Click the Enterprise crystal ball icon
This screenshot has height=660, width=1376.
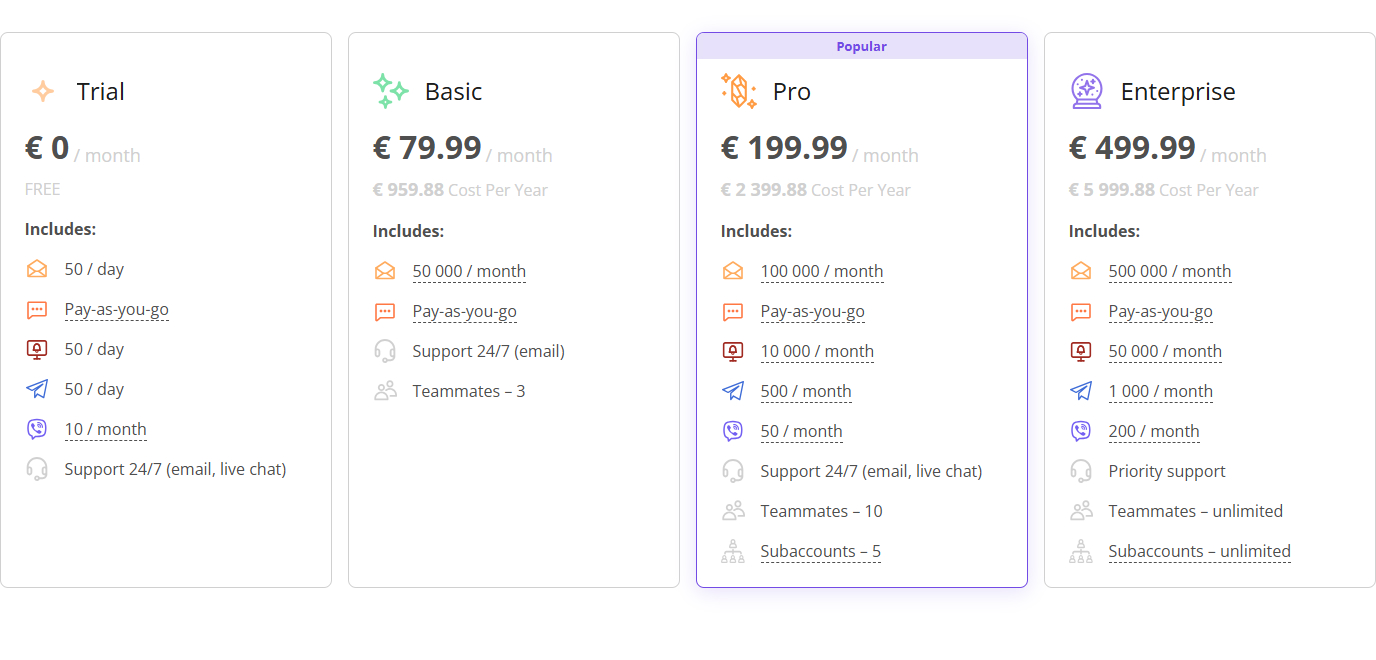pyautogui.click(x=1086, y=91)
